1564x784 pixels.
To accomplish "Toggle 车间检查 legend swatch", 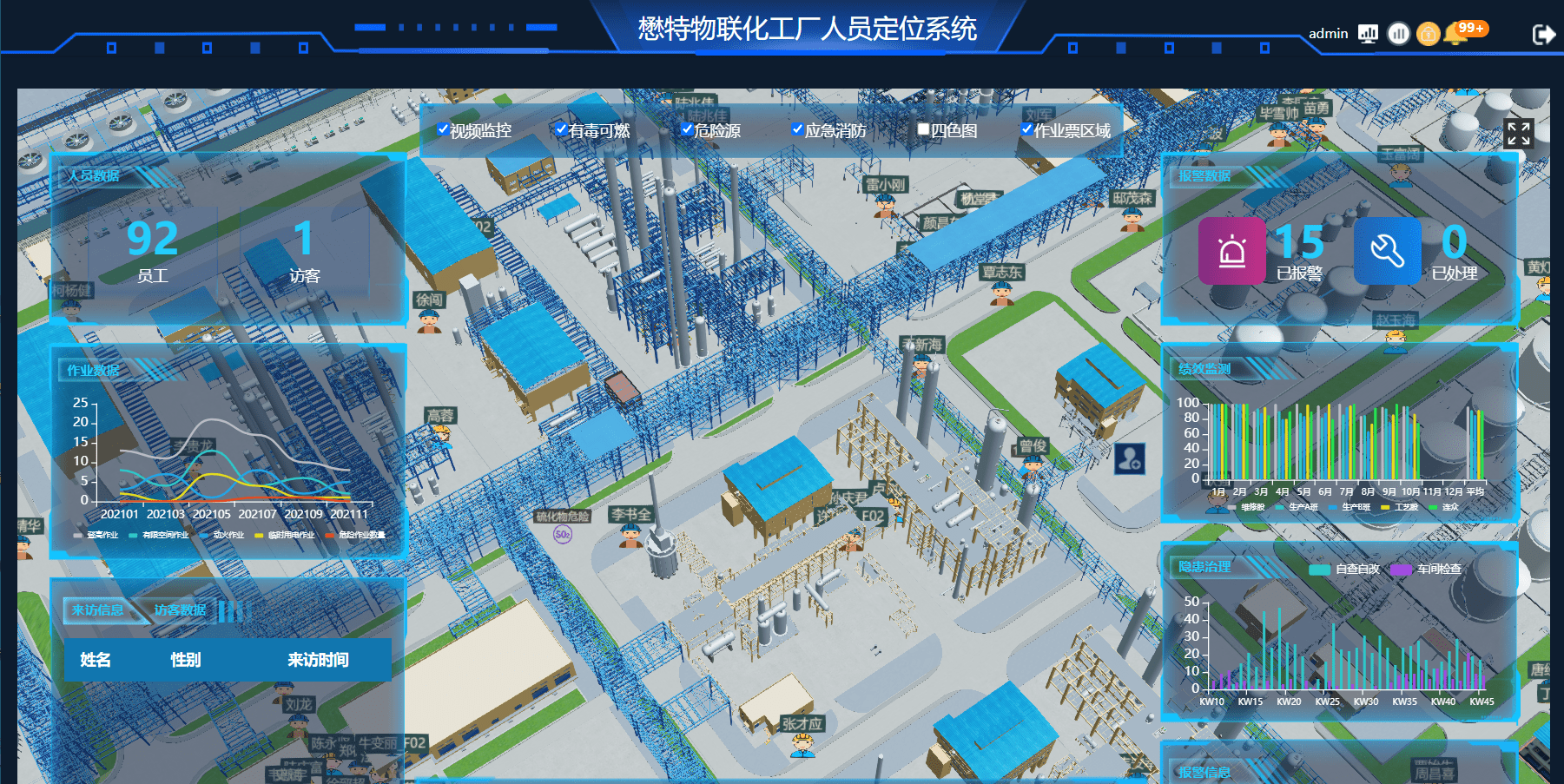I will [1401, 570].
